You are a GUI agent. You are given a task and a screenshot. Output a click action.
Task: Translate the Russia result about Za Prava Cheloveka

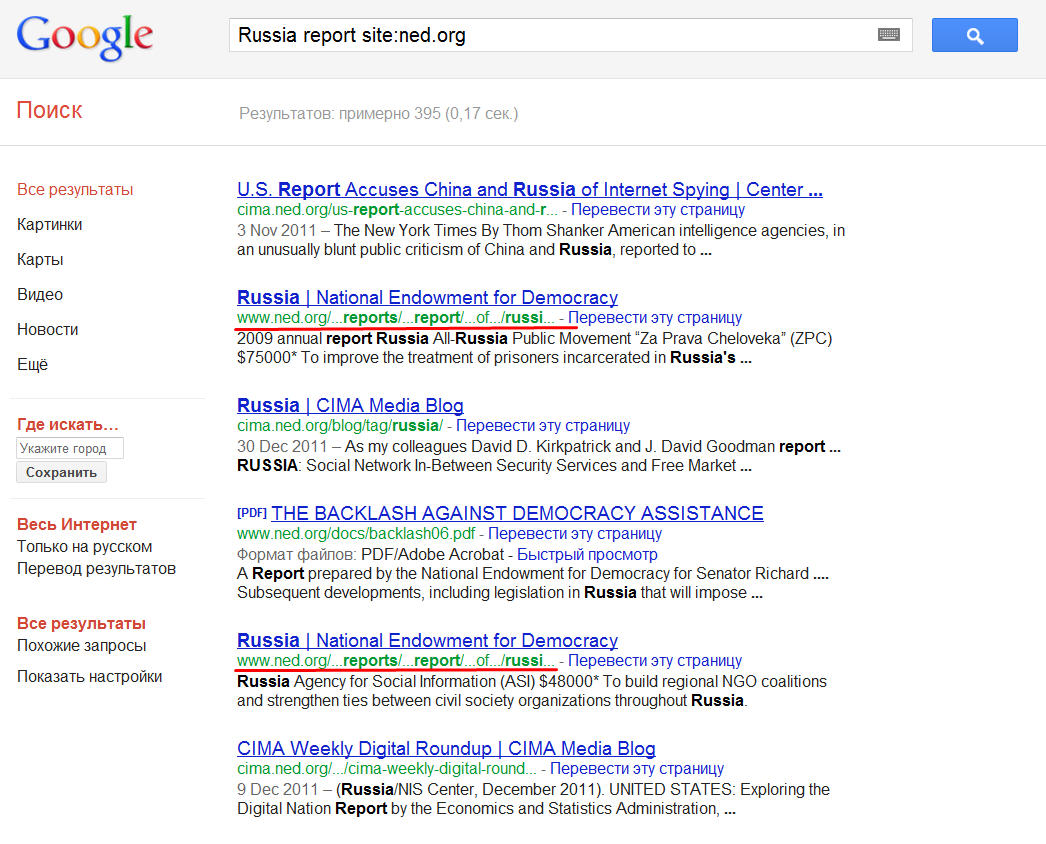[x=655, y=318]
